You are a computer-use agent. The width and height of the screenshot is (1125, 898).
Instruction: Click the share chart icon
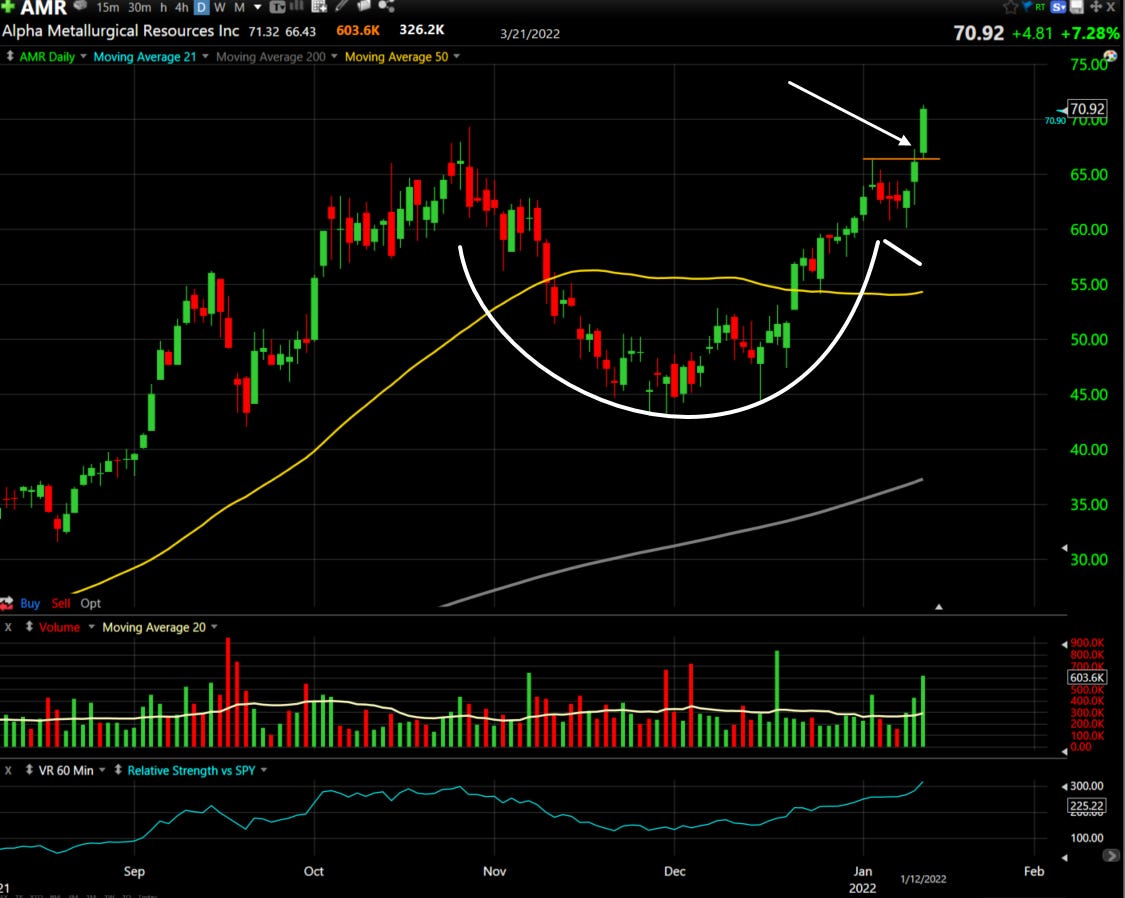point(386,6)
